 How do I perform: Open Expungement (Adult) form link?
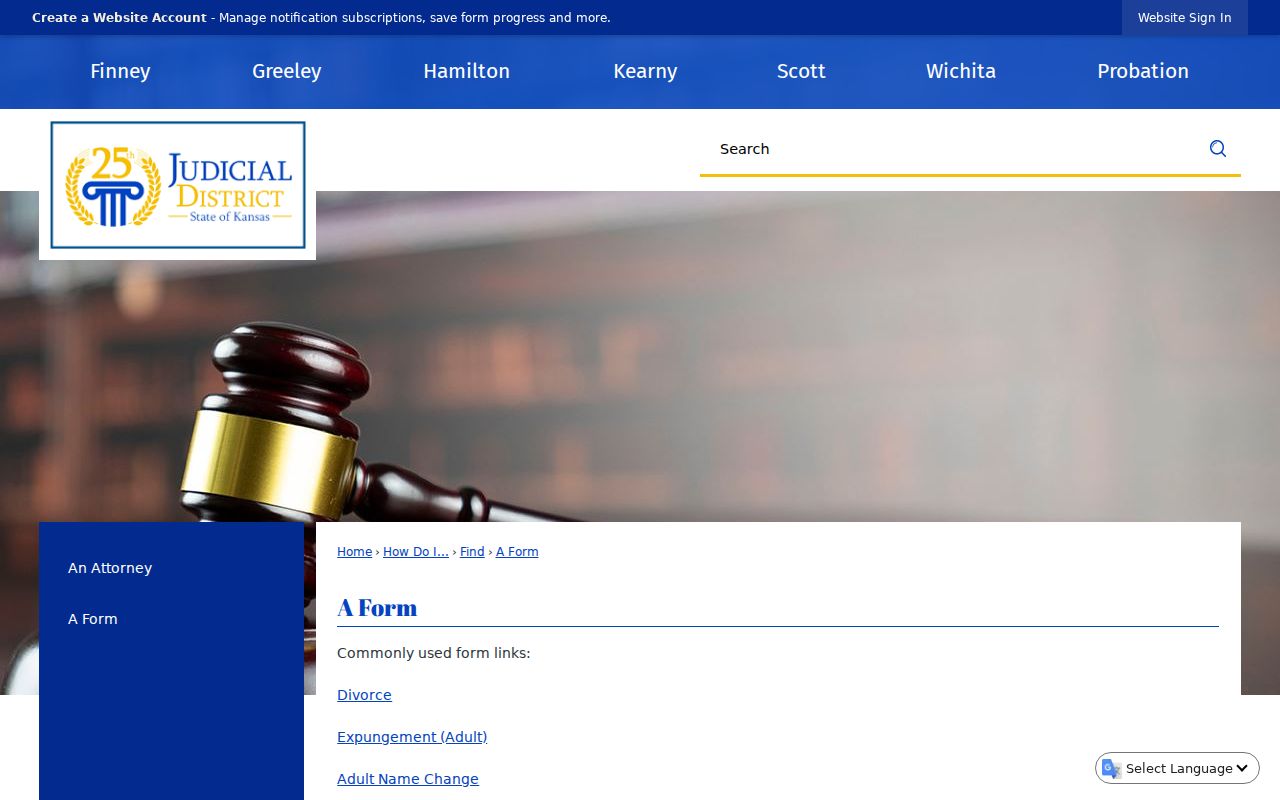pyautogui.click(x=412, y=737)
